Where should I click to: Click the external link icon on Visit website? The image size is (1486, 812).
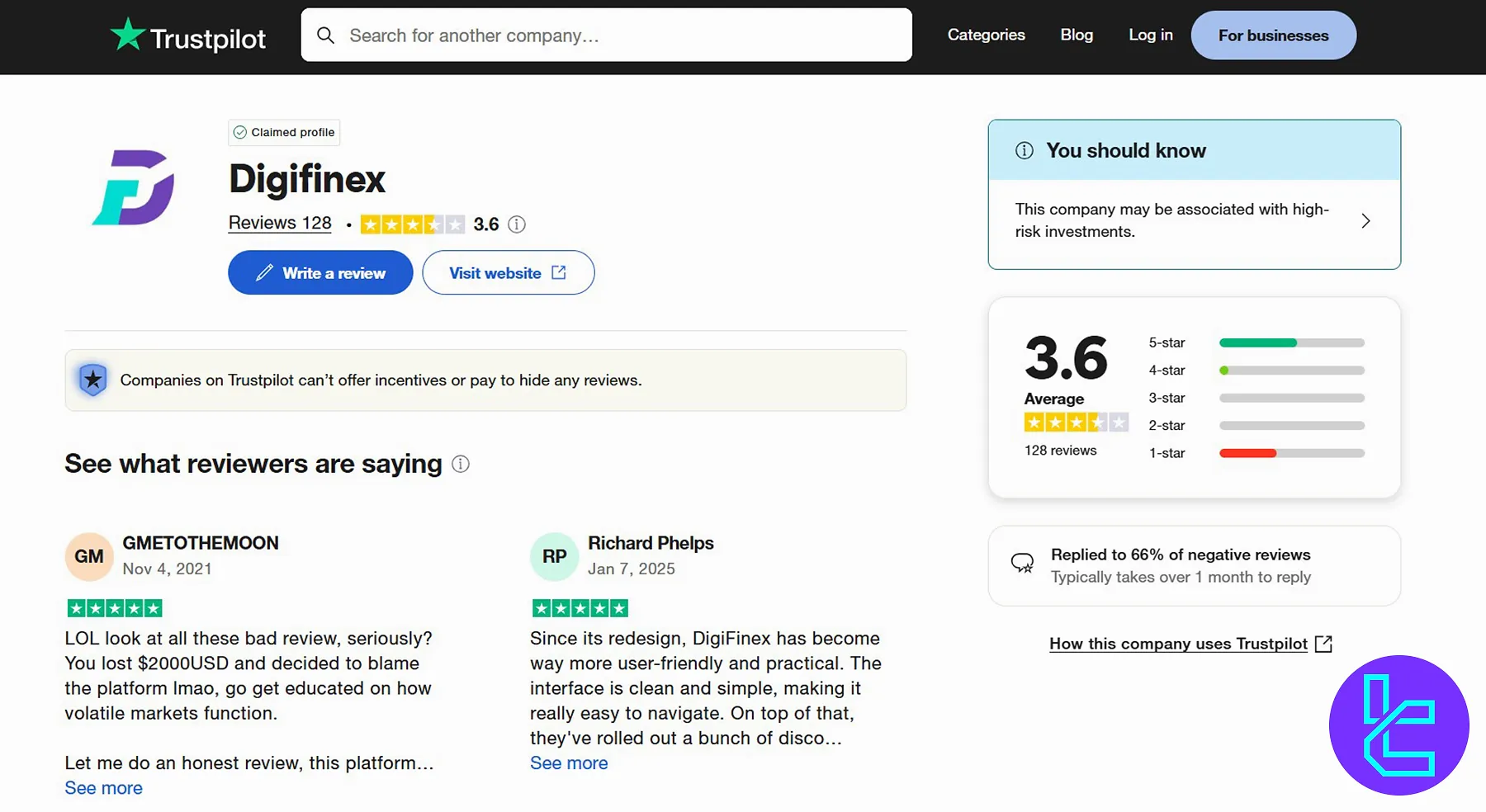tap(559, 272)
